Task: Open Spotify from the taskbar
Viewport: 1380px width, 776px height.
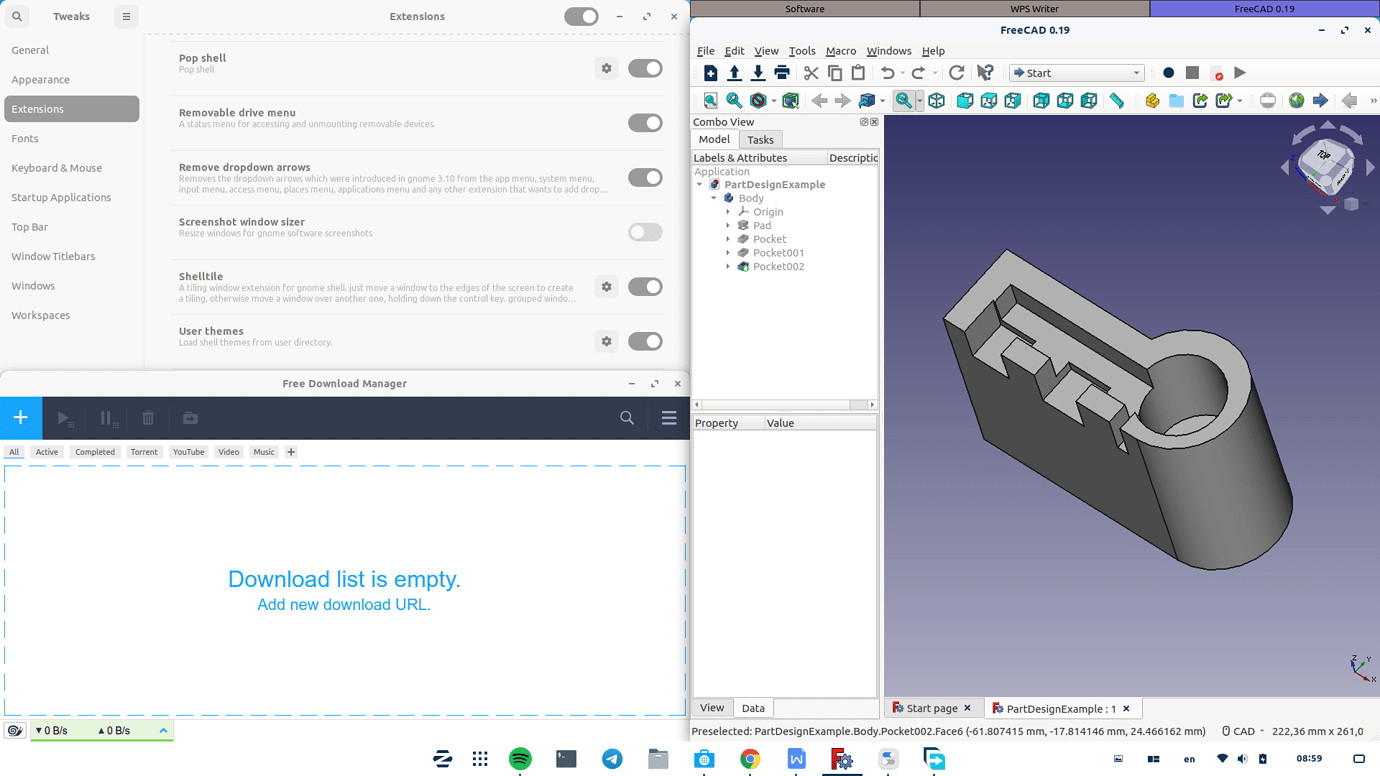Action: [520, 759]
